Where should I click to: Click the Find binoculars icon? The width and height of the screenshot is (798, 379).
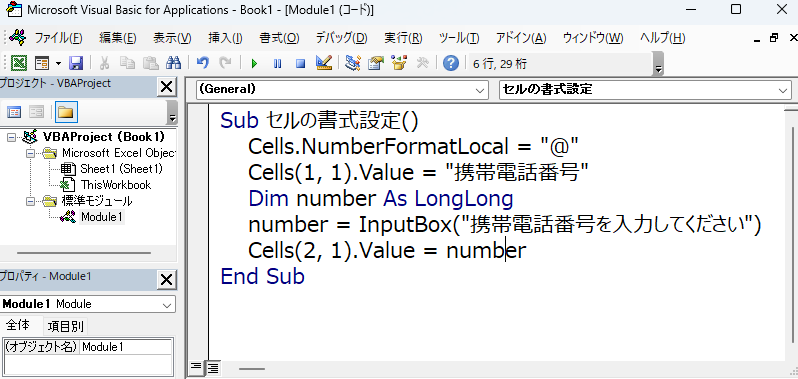(174, 63)
